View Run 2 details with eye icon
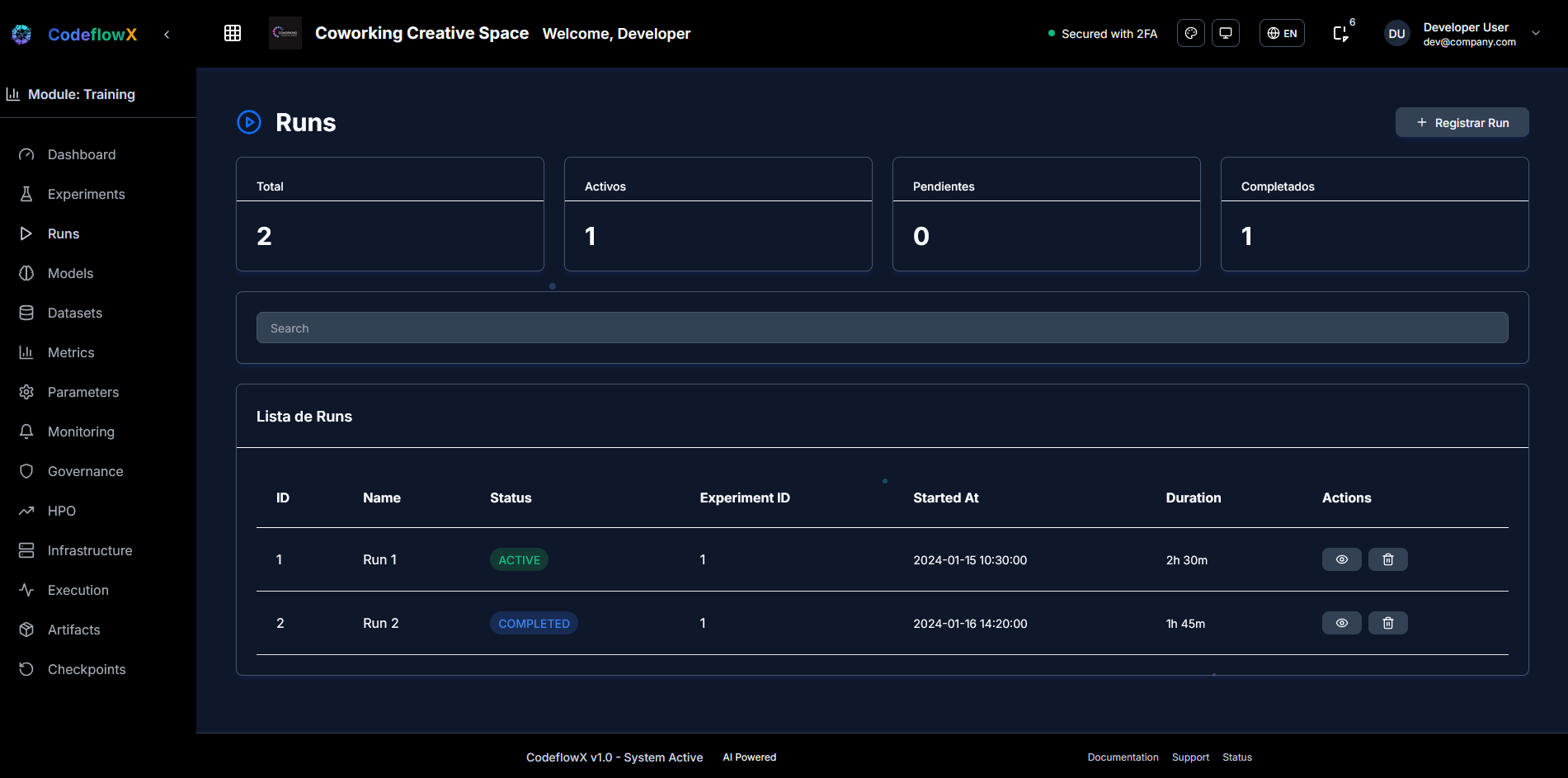 pos(1341,623)
